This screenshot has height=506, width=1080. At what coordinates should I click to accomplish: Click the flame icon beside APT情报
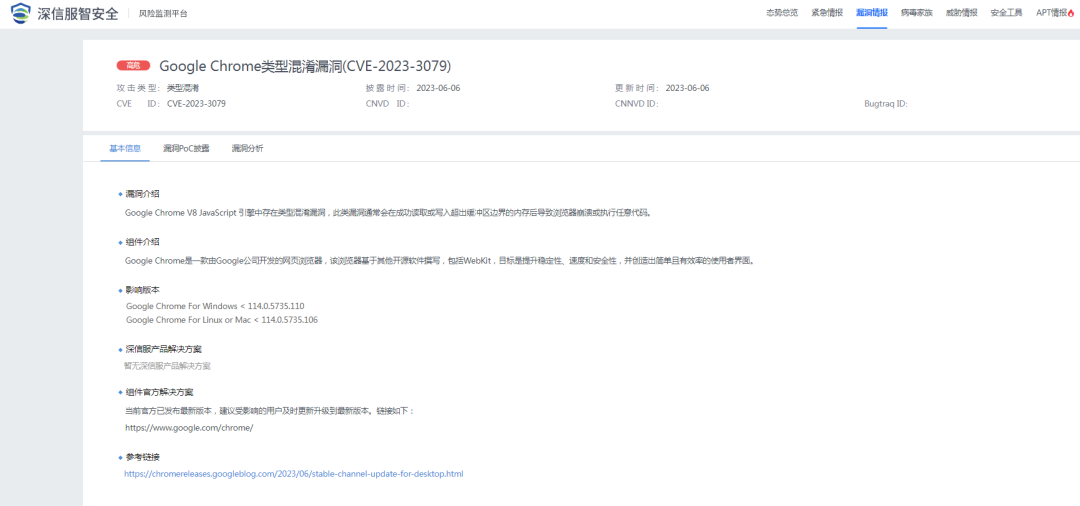click(x=1070, y=13)
